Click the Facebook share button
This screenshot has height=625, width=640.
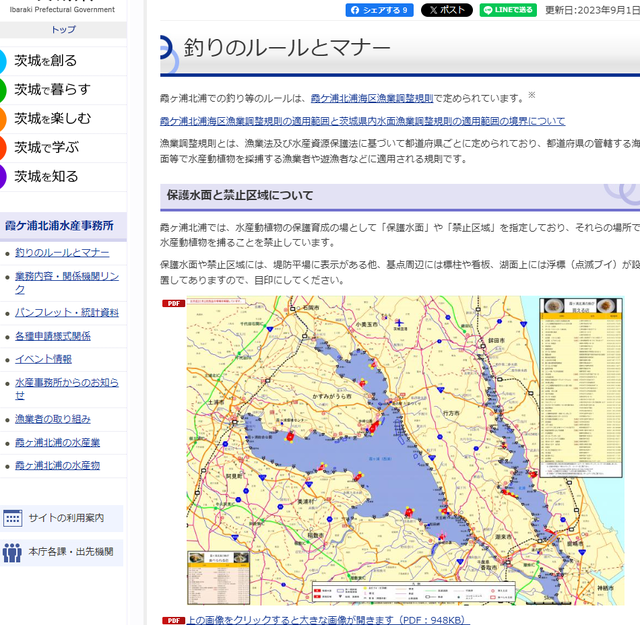point(379,10)
